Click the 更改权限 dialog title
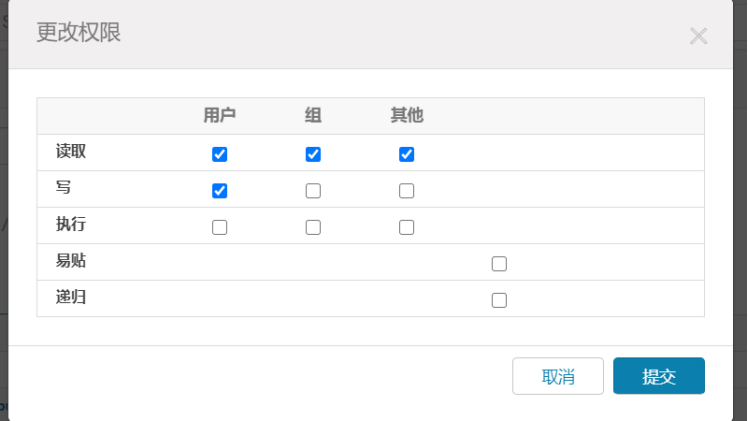Viewport: 748px width, 421px height. 79,32
